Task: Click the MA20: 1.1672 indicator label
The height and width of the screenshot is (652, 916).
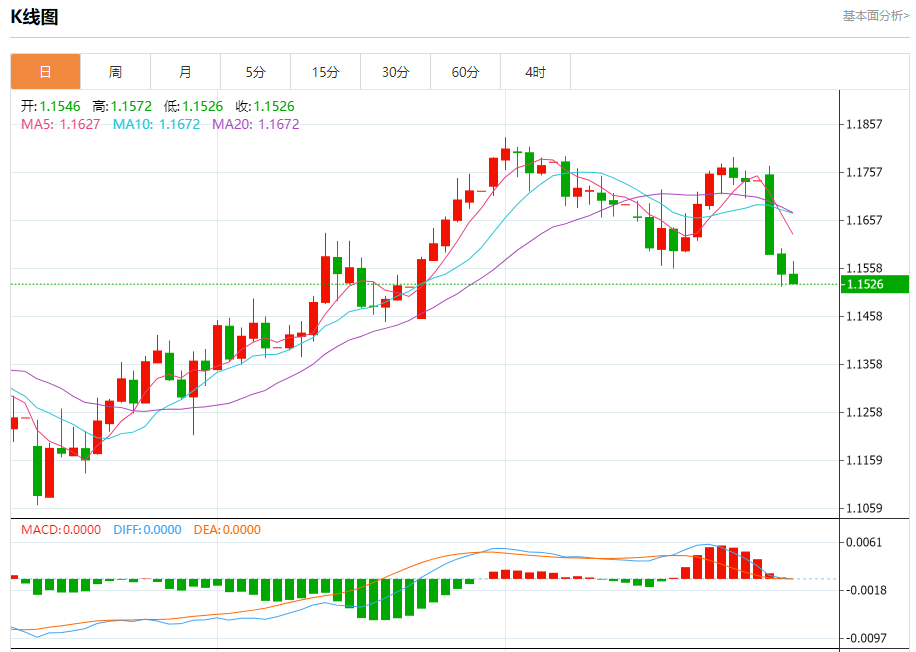Action: point(256,124)
